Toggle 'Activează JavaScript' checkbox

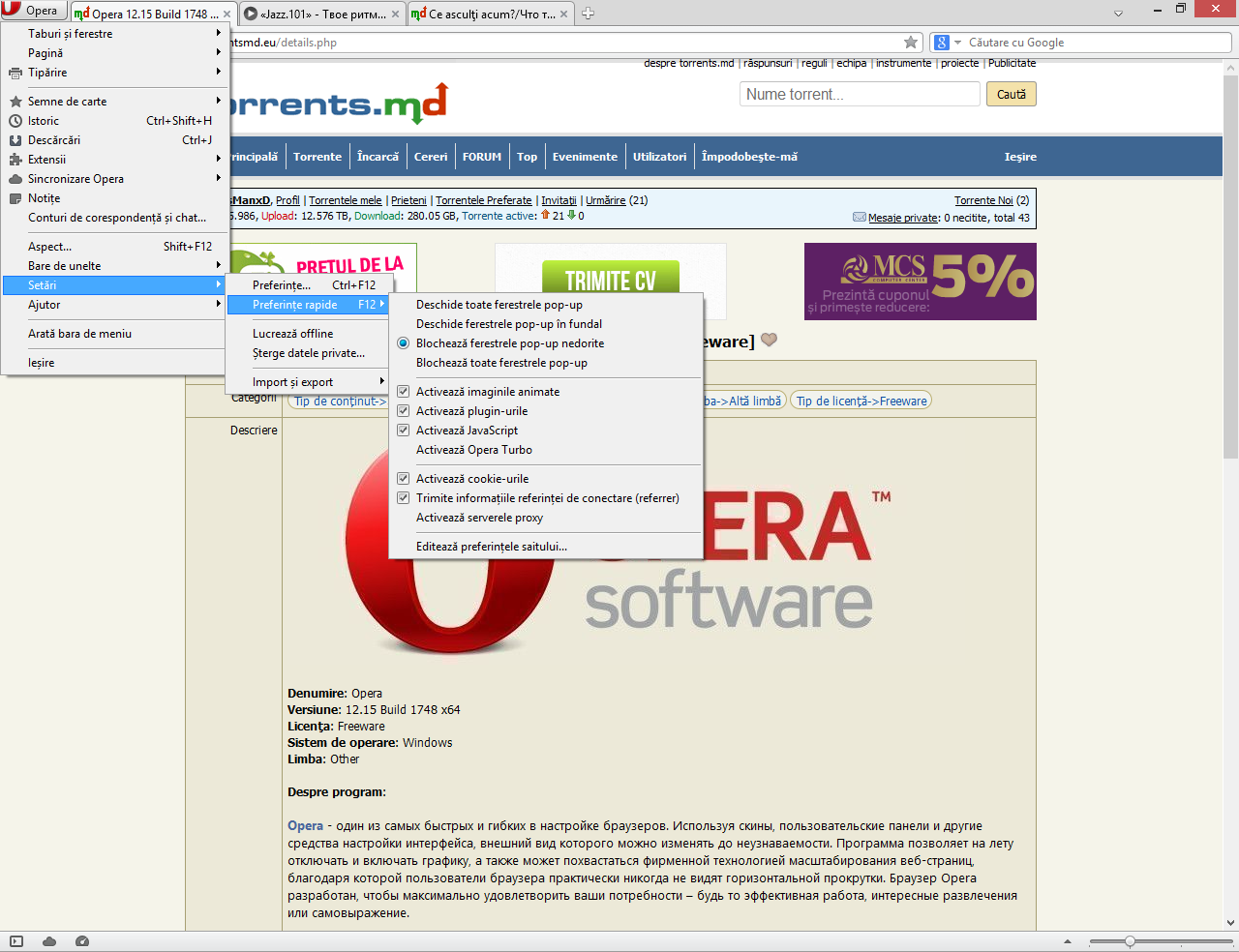point(404,431)
